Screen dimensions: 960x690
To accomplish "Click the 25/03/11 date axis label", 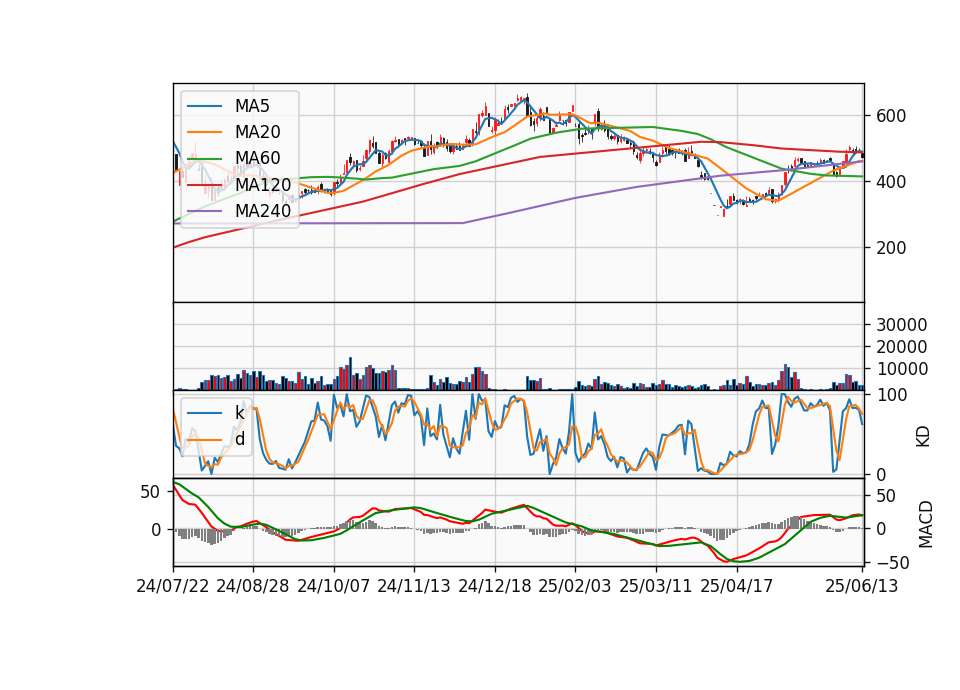I will point(656,586).
